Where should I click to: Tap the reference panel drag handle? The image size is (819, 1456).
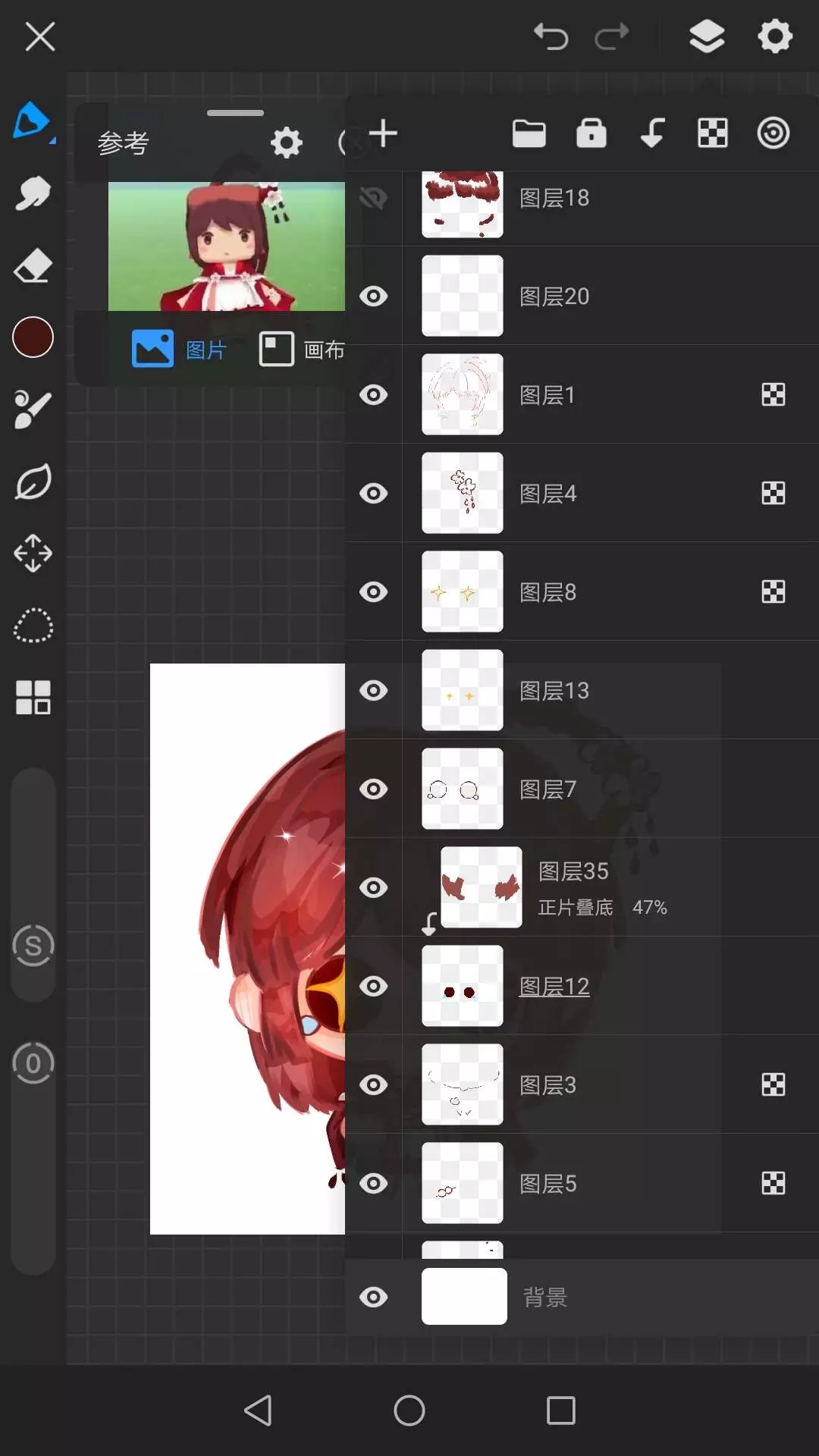point(235,113)
